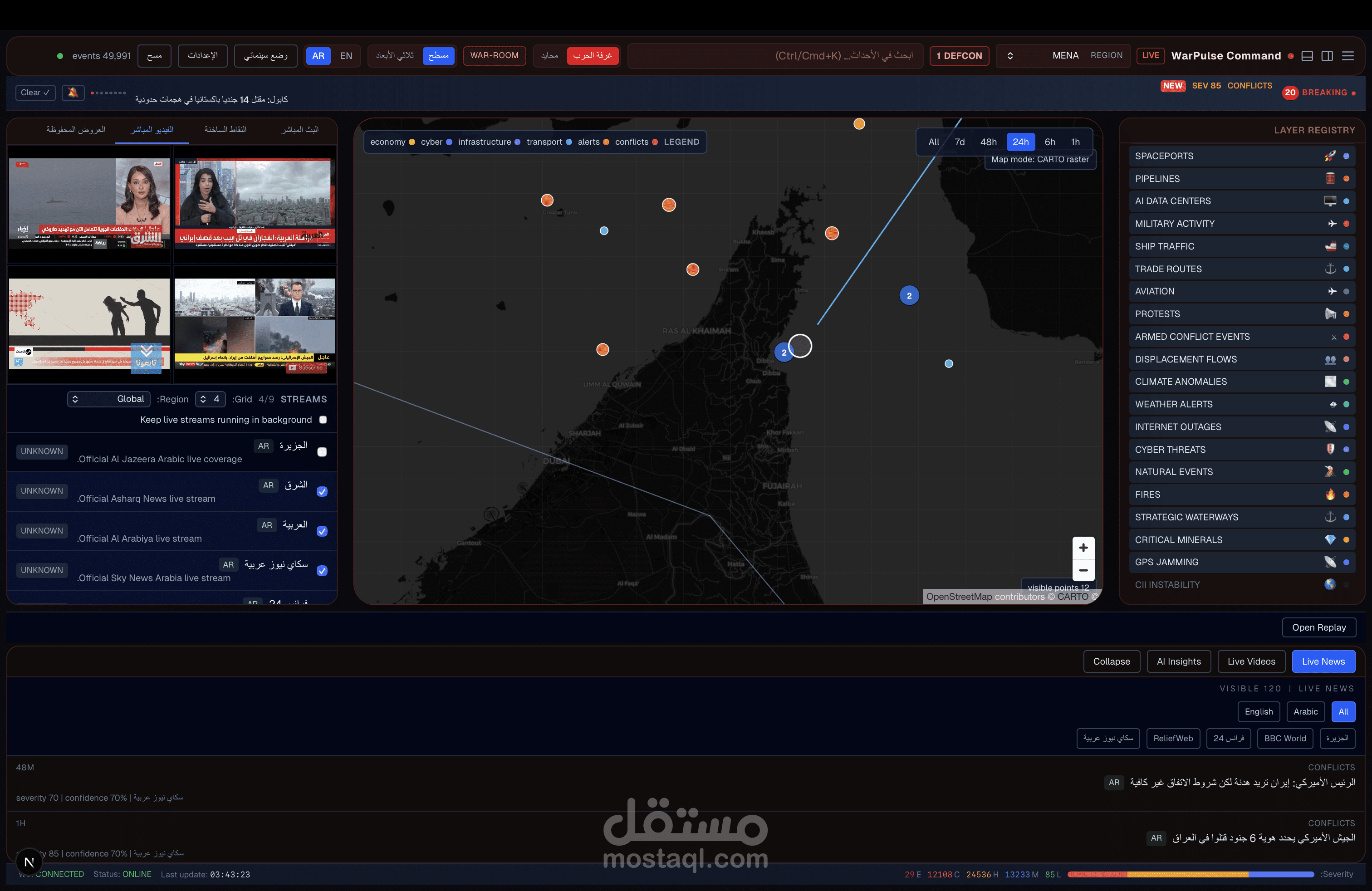Check the Al Jazeera Arabic stream checkbox

click(x=322, y=452)
